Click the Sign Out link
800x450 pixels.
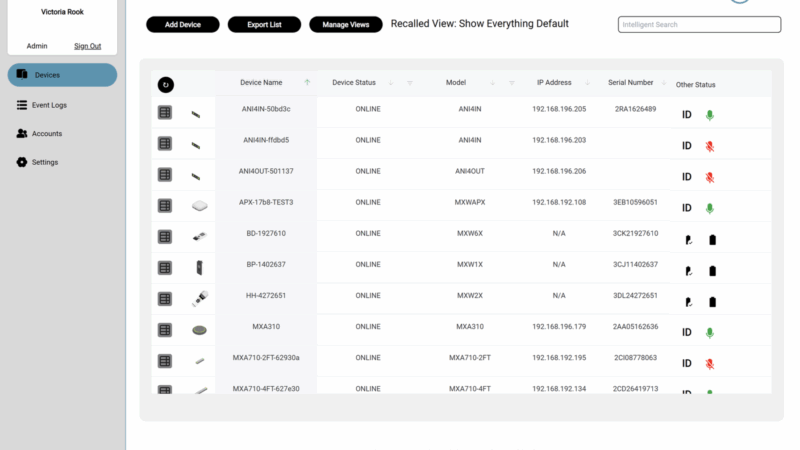pos(88,46)
